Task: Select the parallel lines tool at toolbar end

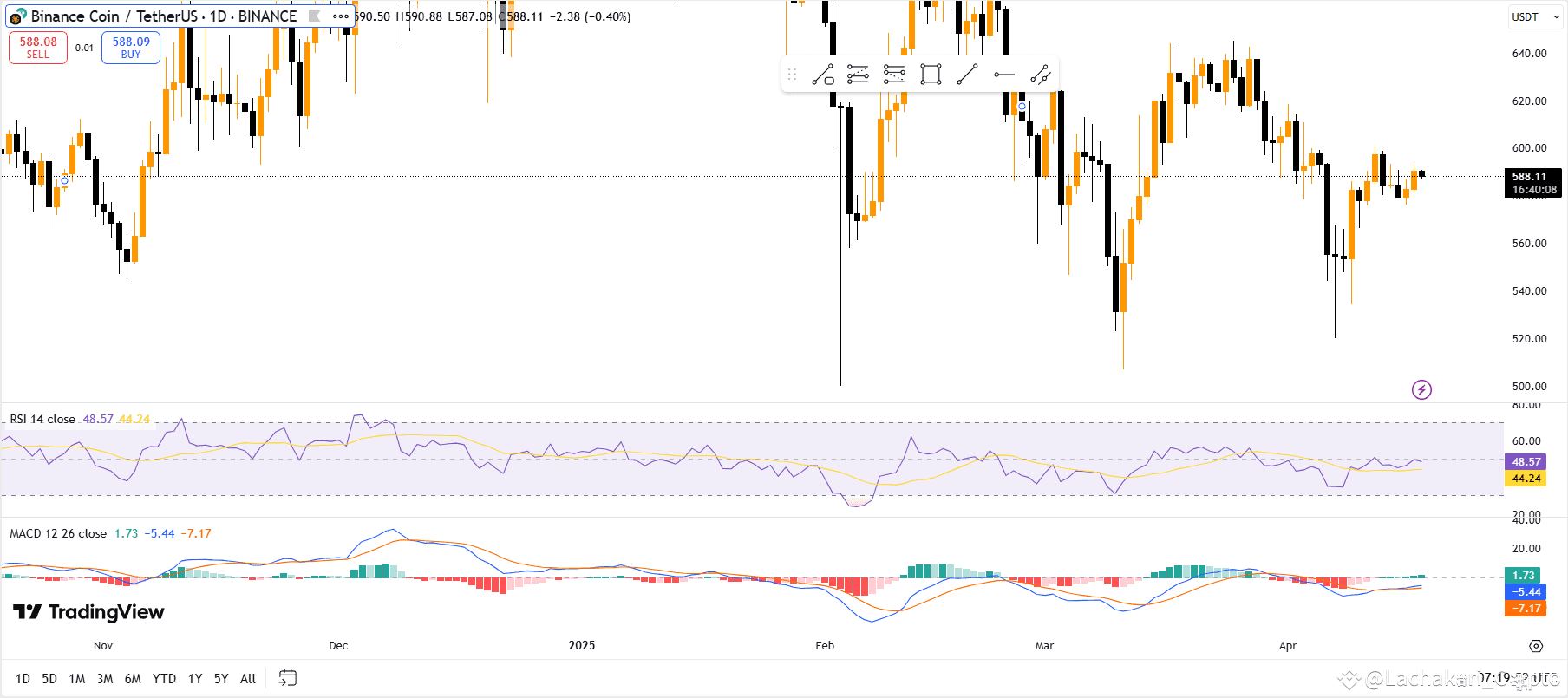Action: [x=1041, y=75]
